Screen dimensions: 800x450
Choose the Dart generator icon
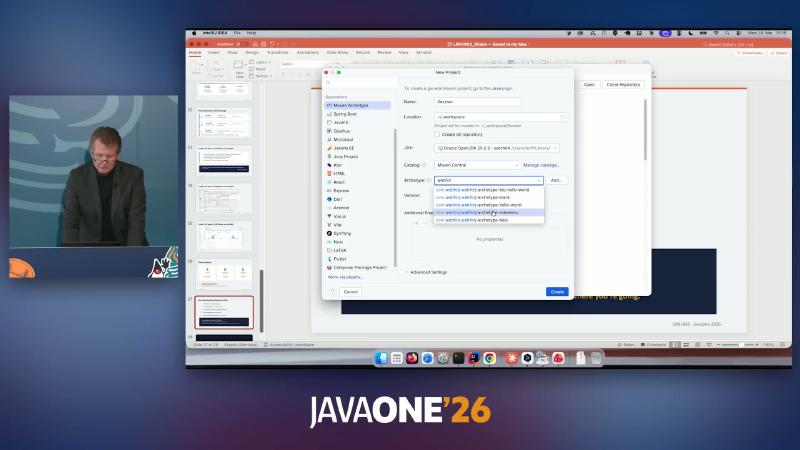[329, 199]
